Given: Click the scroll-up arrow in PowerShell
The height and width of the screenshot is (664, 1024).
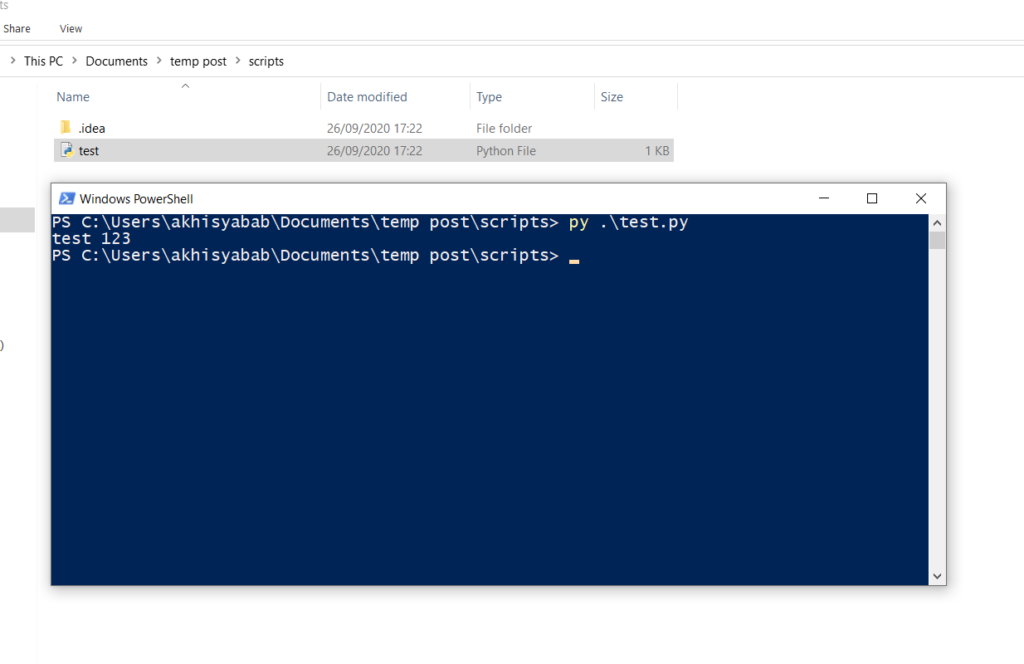Looking at the screenshot, I should point(937,222).
